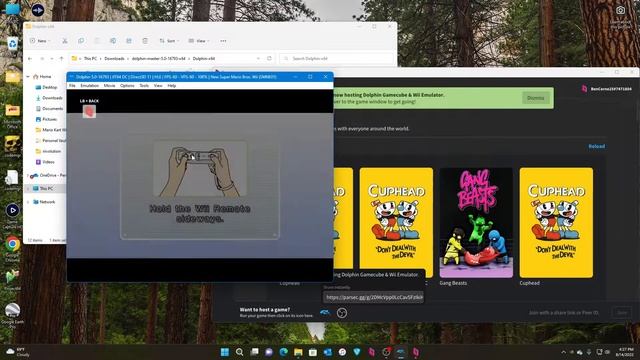Open the View menu in Dolphin

click(158, 86)
